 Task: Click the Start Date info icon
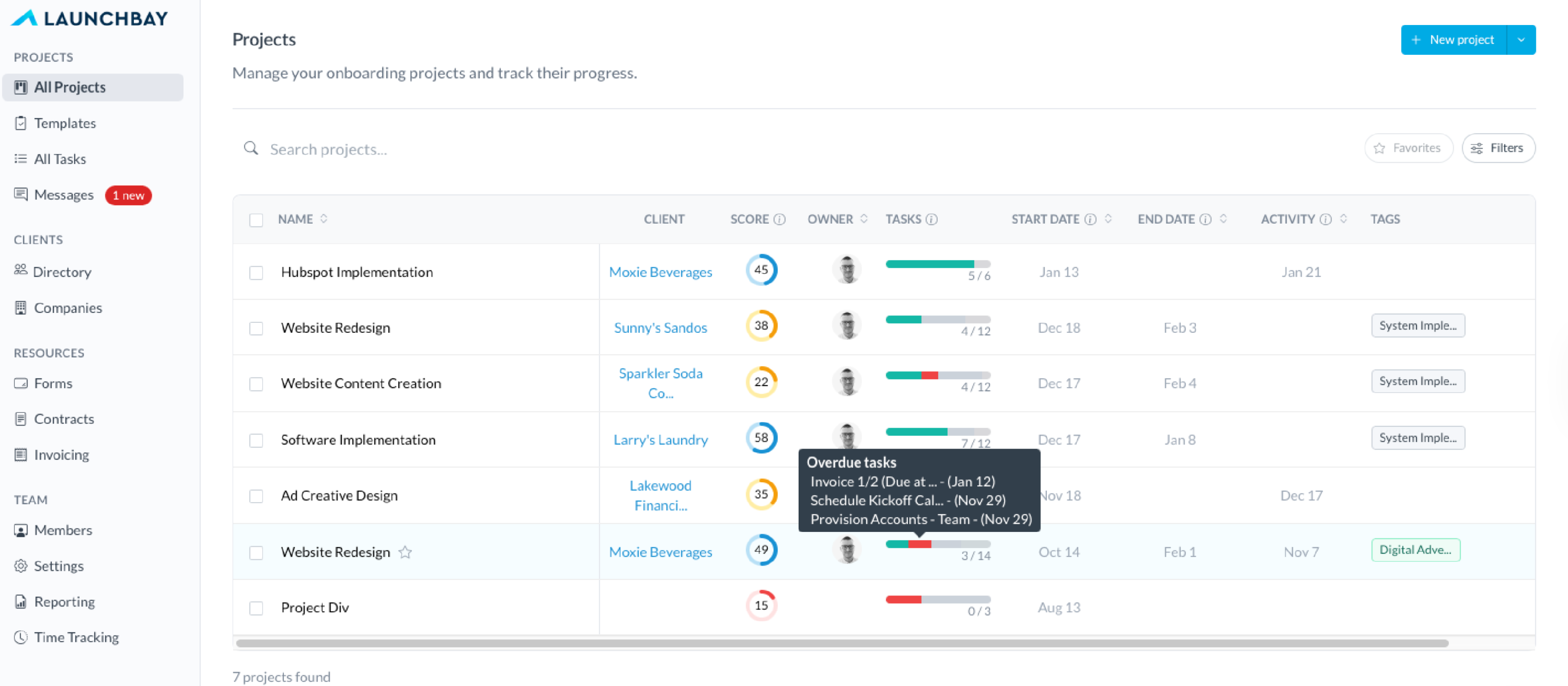tap(1091, 219)
